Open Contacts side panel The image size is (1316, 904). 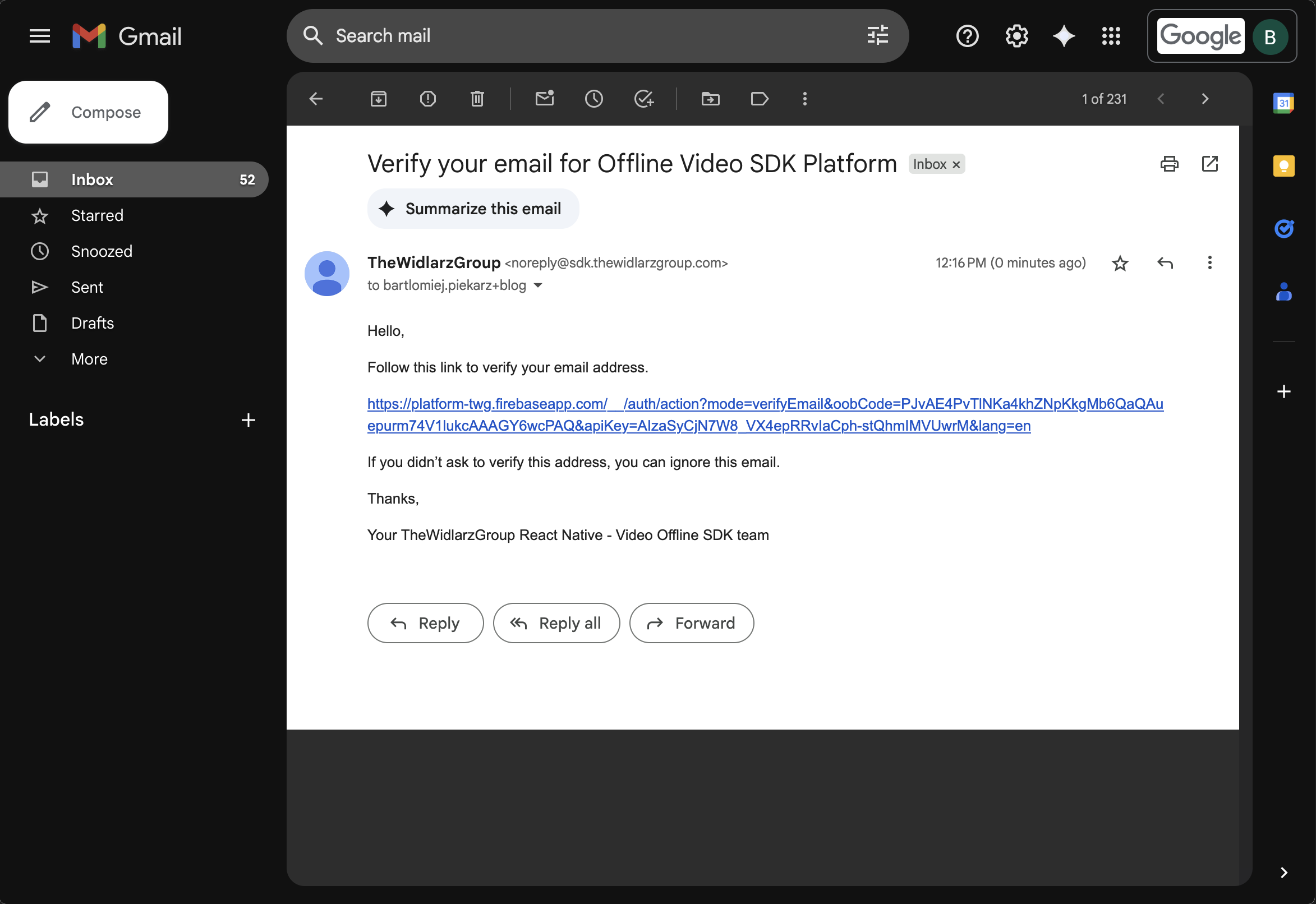pos(1283,292)
